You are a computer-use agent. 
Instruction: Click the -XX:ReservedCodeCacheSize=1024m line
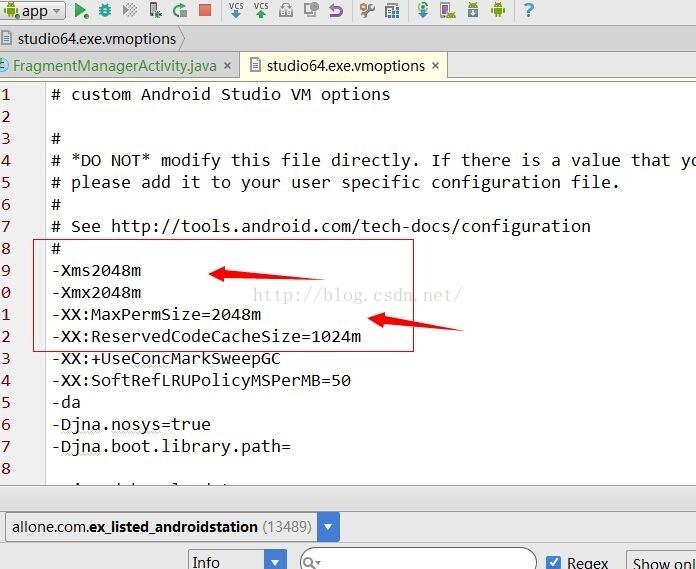point(206,336)
